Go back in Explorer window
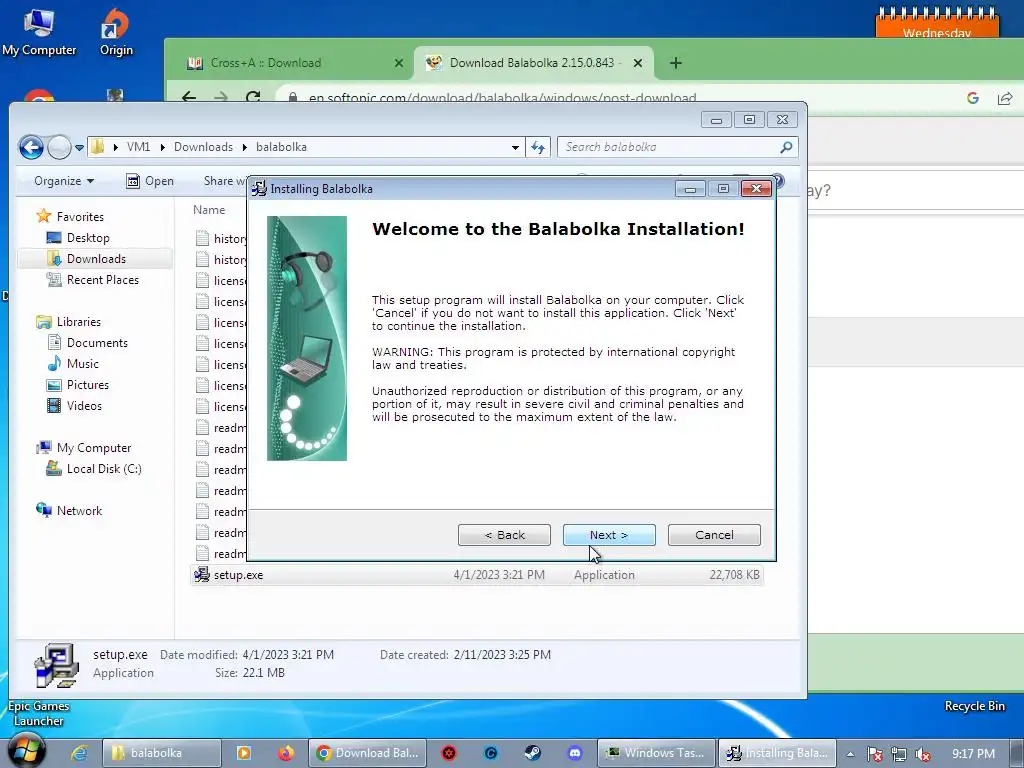The image size is (1024, 768). [31, 147]
